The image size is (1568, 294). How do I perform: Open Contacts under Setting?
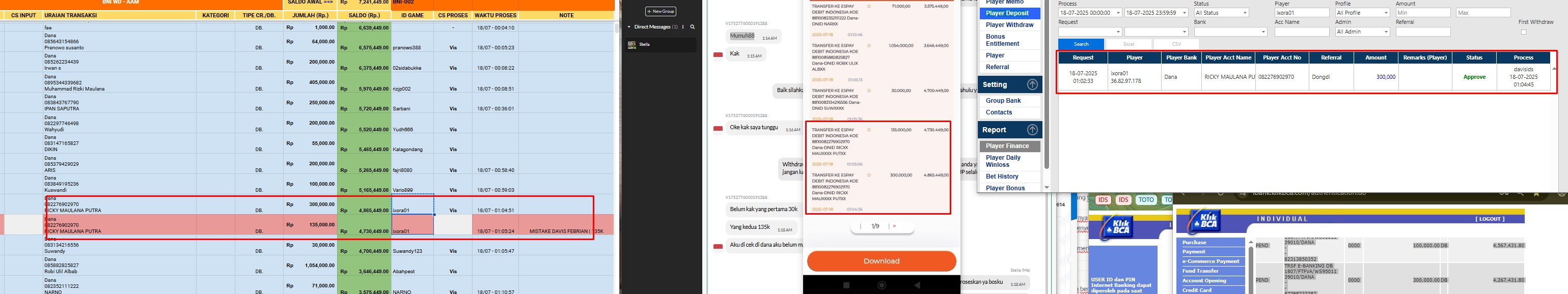click(x=1010, y=112)
